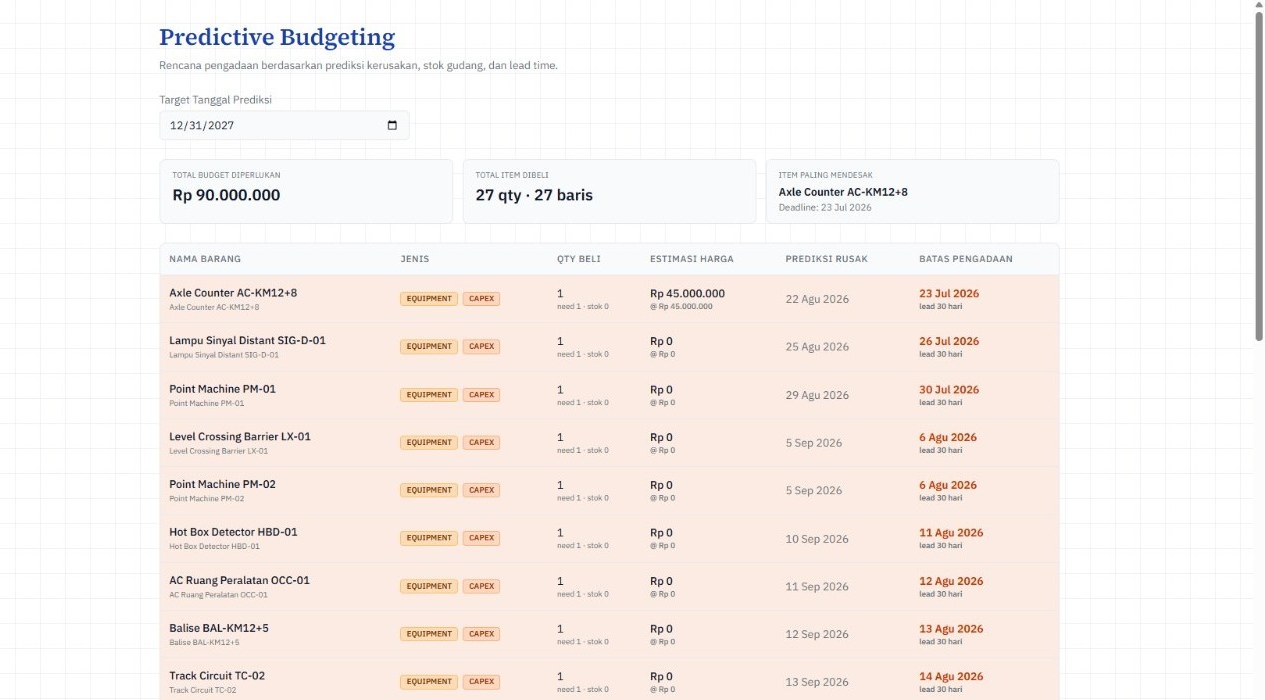Click the PREDIKSI RUSAK column header
This screenshot has height=700, width=1265.
827,259
